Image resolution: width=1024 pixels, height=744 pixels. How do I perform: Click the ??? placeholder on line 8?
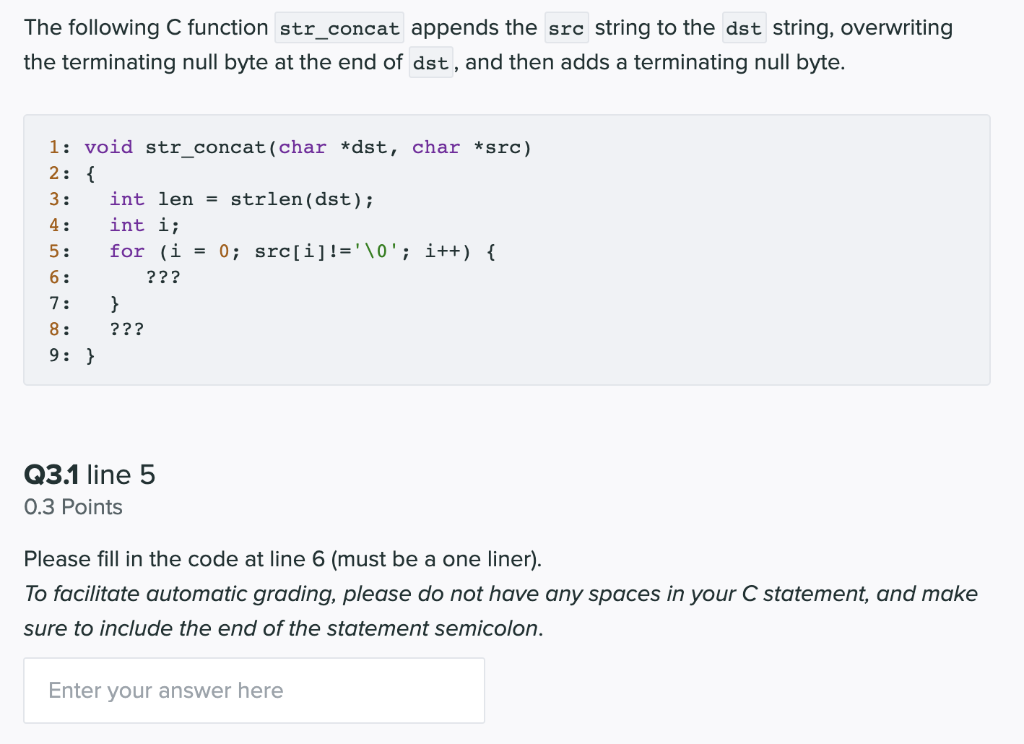pos(125,329)
